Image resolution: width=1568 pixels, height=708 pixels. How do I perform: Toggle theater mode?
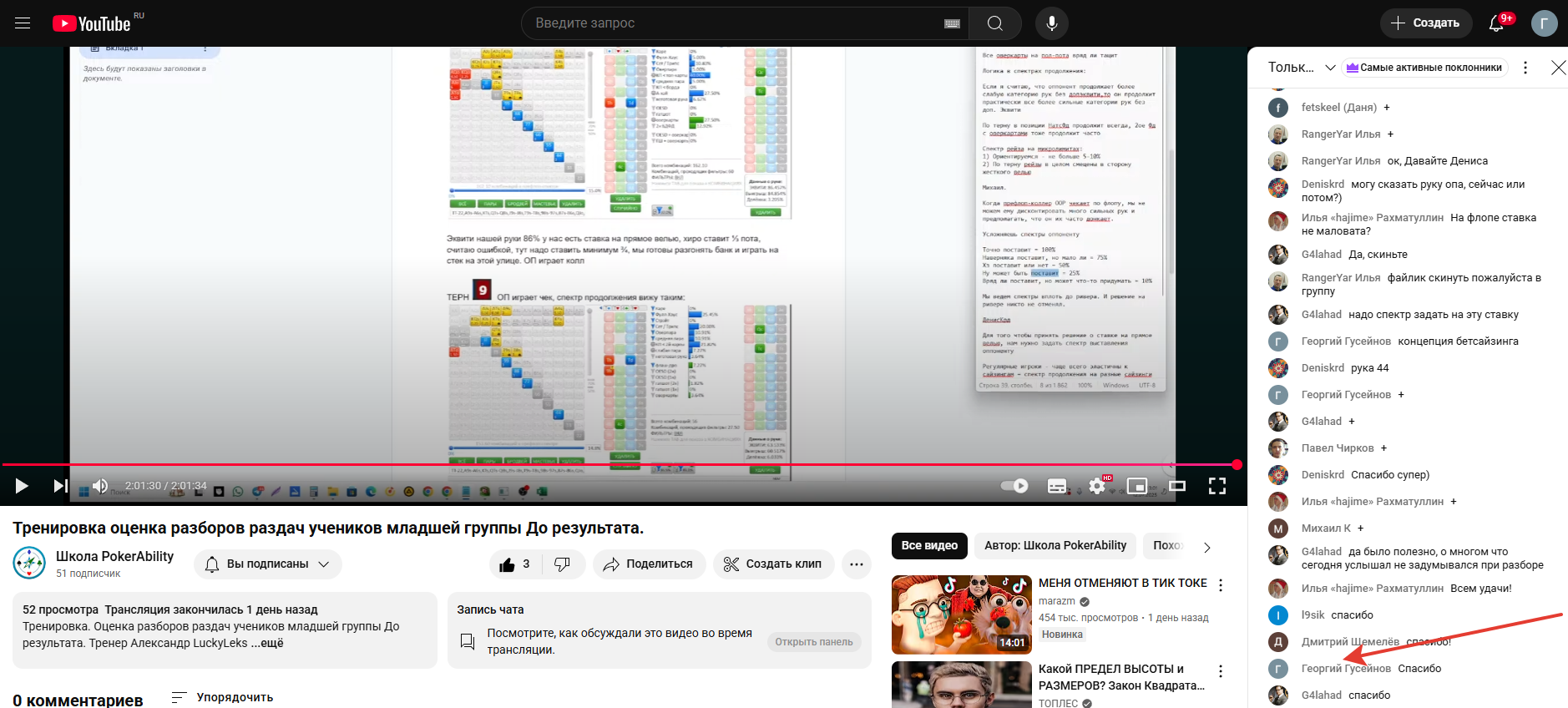(x=1177, y=486)
